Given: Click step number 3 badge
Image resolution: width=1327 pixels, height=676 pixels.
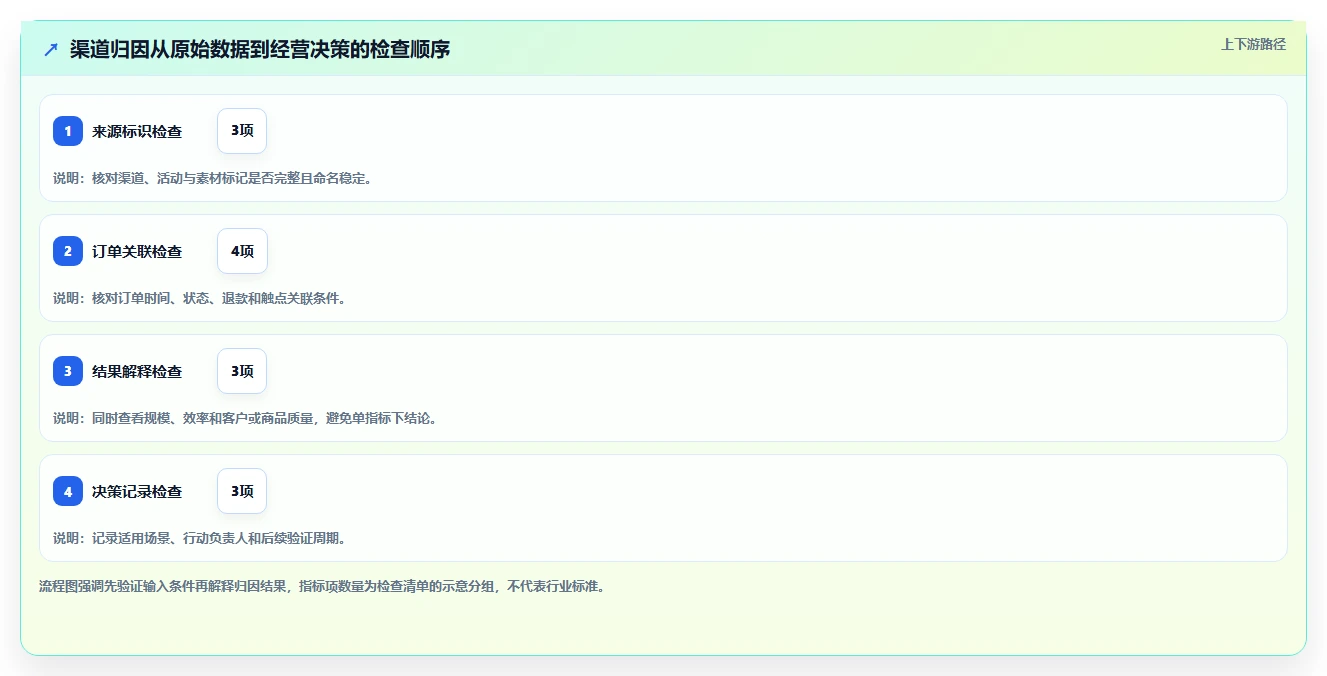Looking at the screenshot, I should [68, 371].
